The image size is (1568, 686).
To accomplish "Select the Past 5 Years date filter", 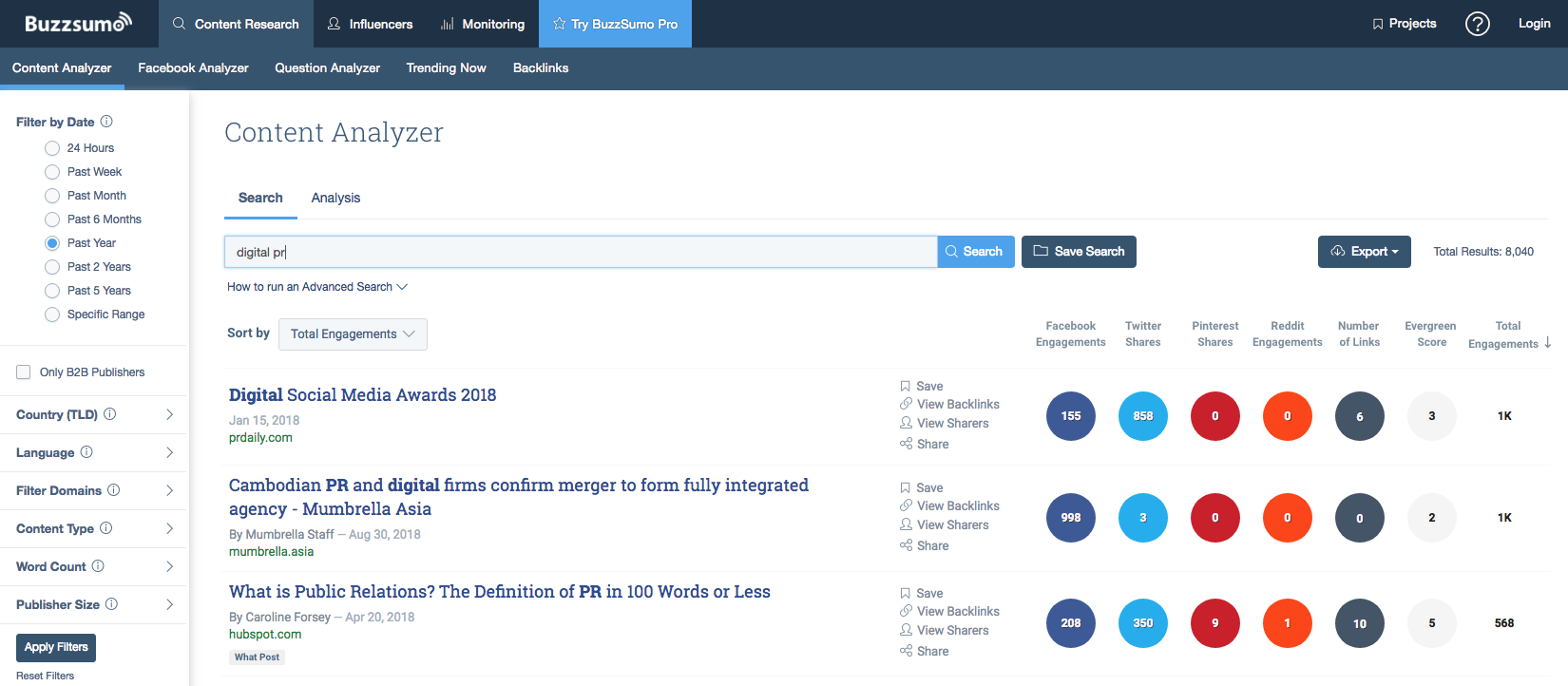I will [52, 291].
